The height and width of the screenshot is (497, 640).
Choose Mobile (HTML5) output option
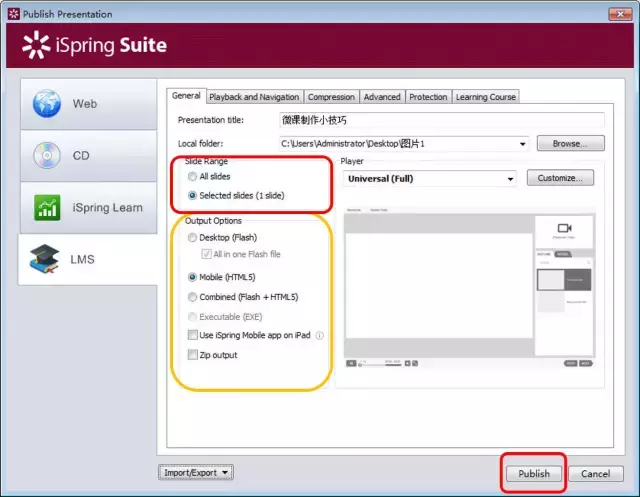[x=192, y=277]
